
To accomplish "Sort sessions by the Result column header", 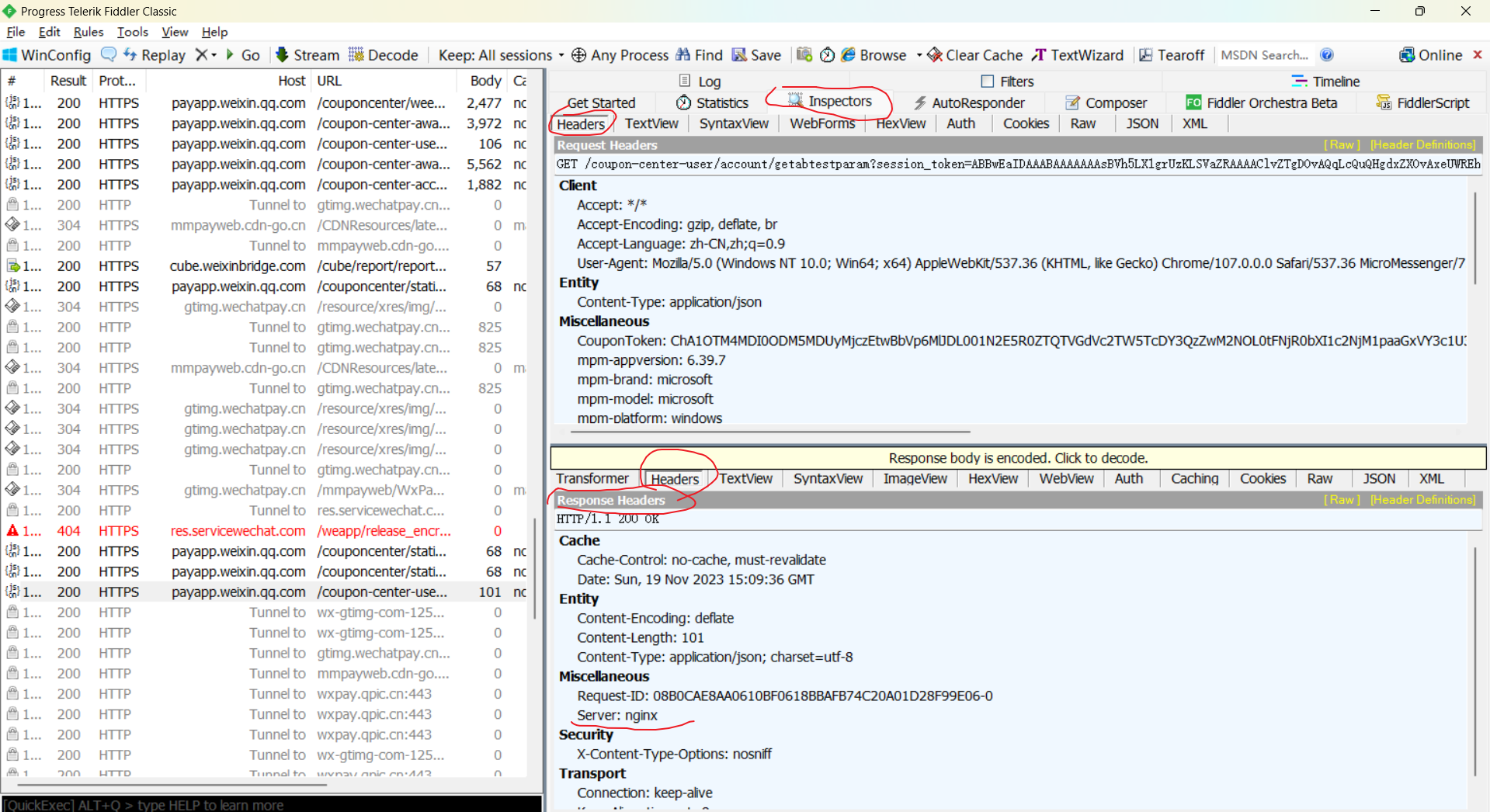I will (68, 81).
